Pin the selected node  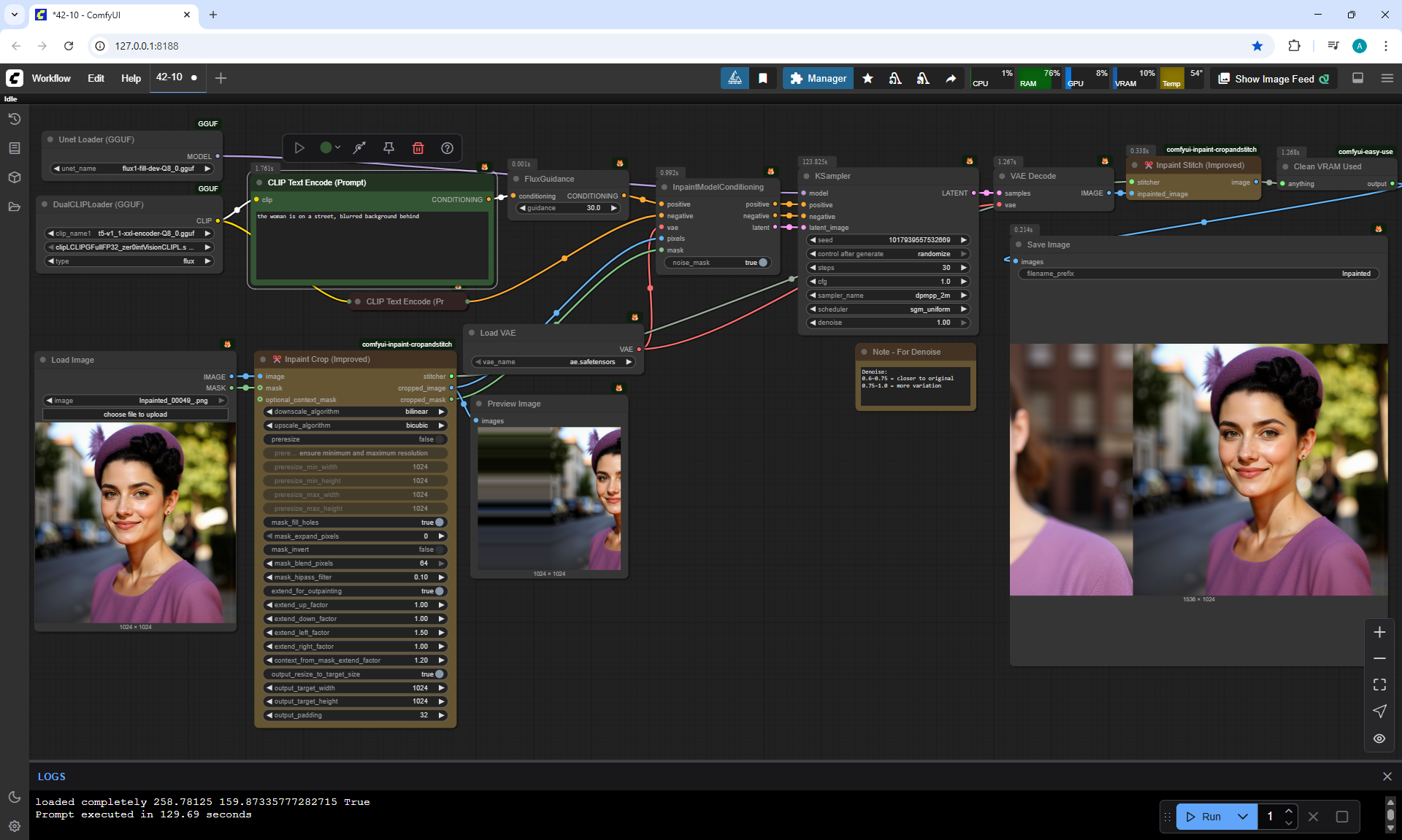[388, 148]
